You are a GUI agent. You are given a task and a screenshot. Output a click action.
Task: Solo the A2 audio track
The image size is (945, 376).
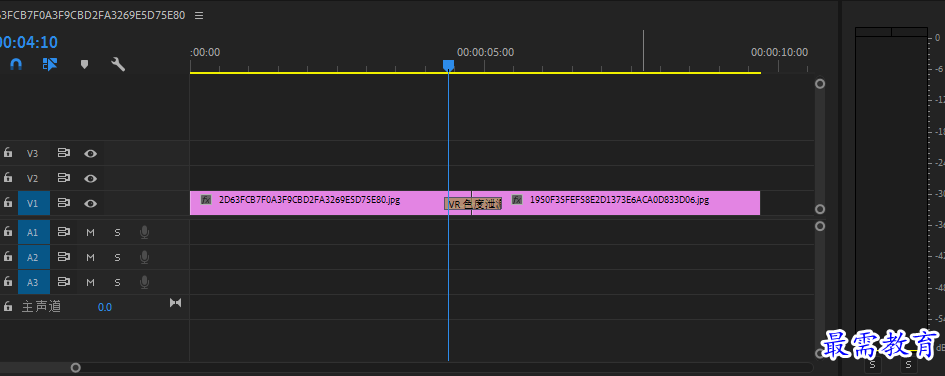[118, 257]
